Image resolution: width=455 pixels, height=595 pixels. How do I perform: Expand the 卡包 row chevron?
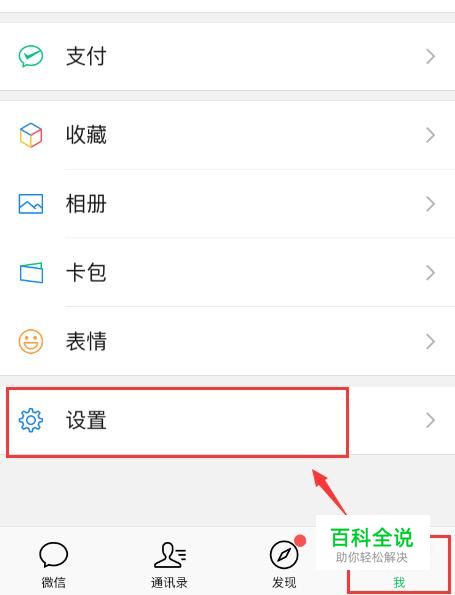(x=430, y=272)
